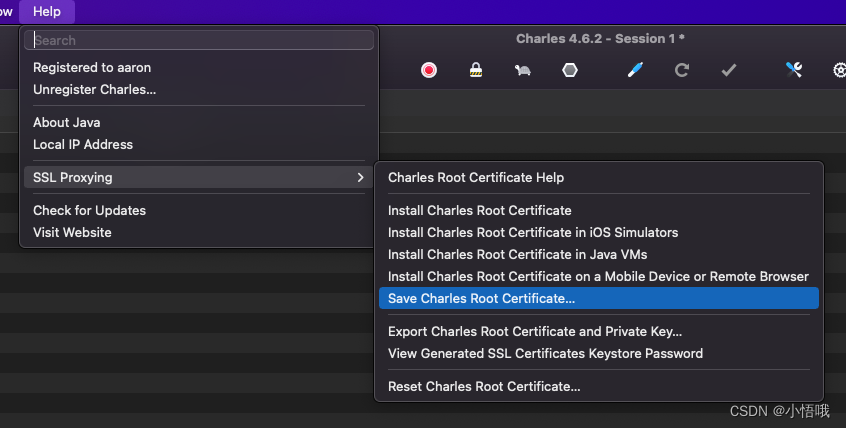Viewport: 846px width, 428px height.
Task: Open the settings gear icon
Action: 840,70
